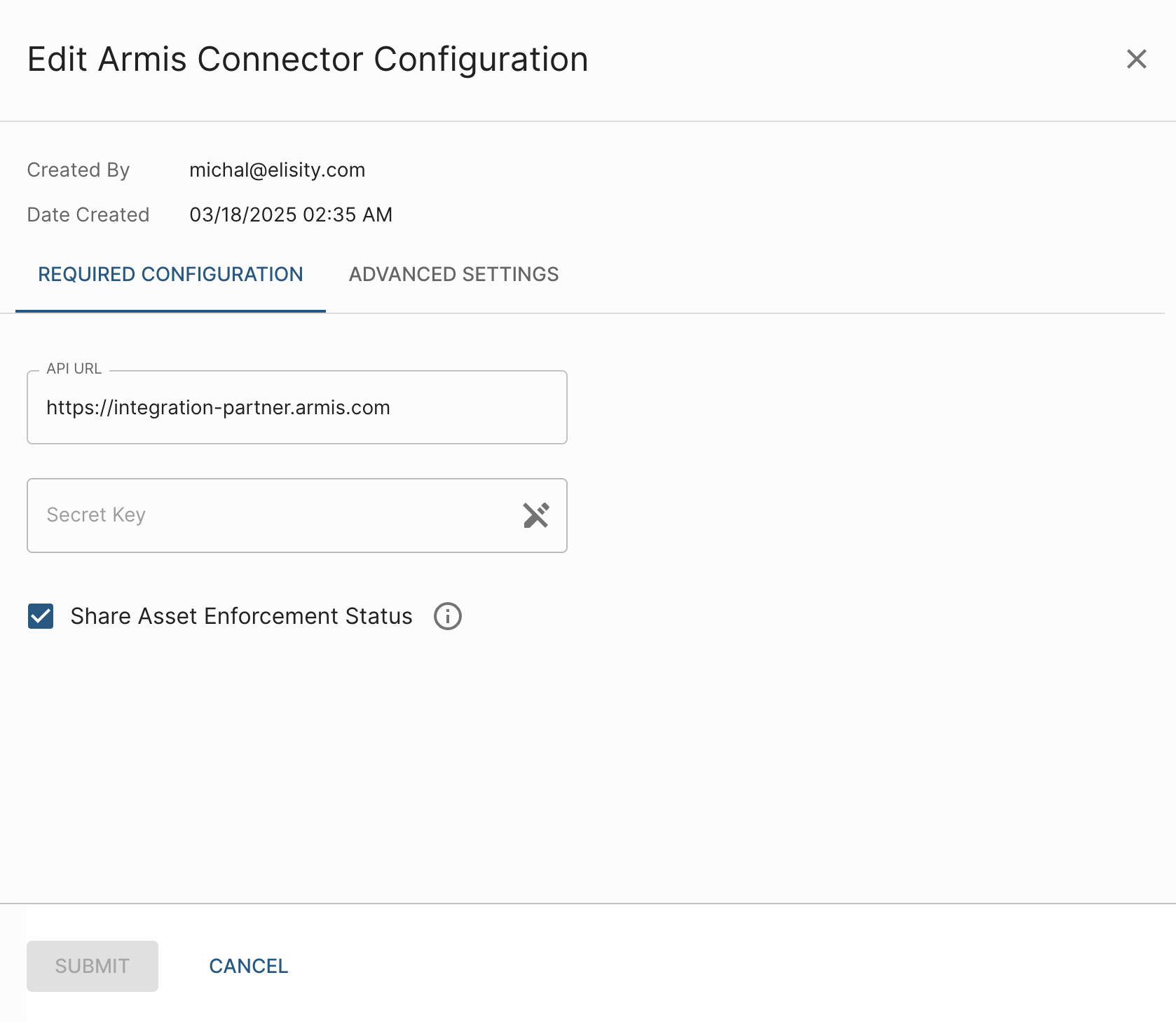The image size is (1176, 1022).
Task: Click the blue underline beneath Required Configuration
Action: 170,311
